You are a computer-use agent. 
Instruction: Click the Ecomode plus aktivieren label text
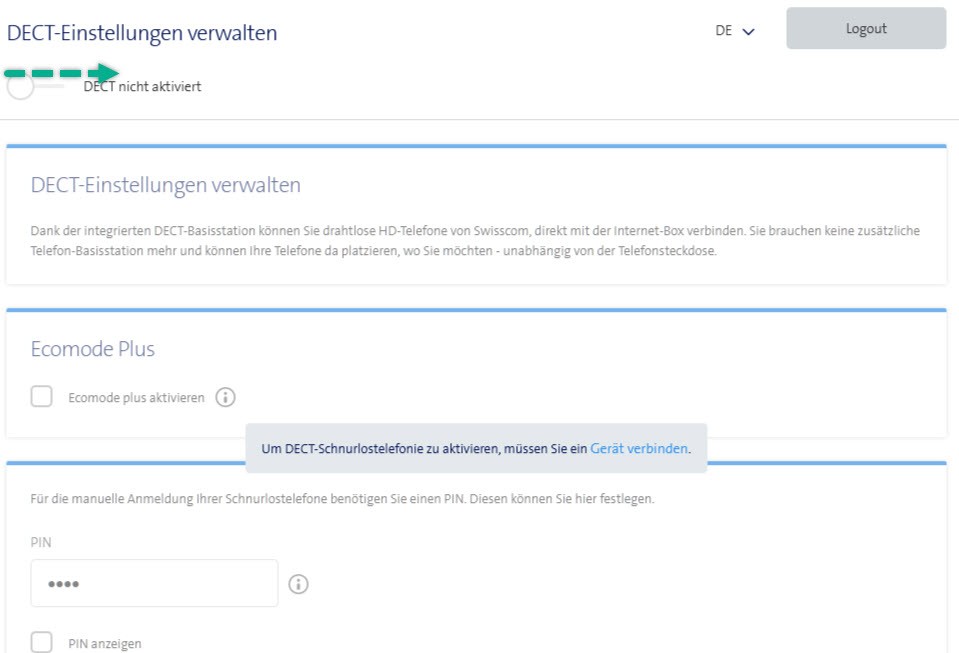[x=136, y=398]
